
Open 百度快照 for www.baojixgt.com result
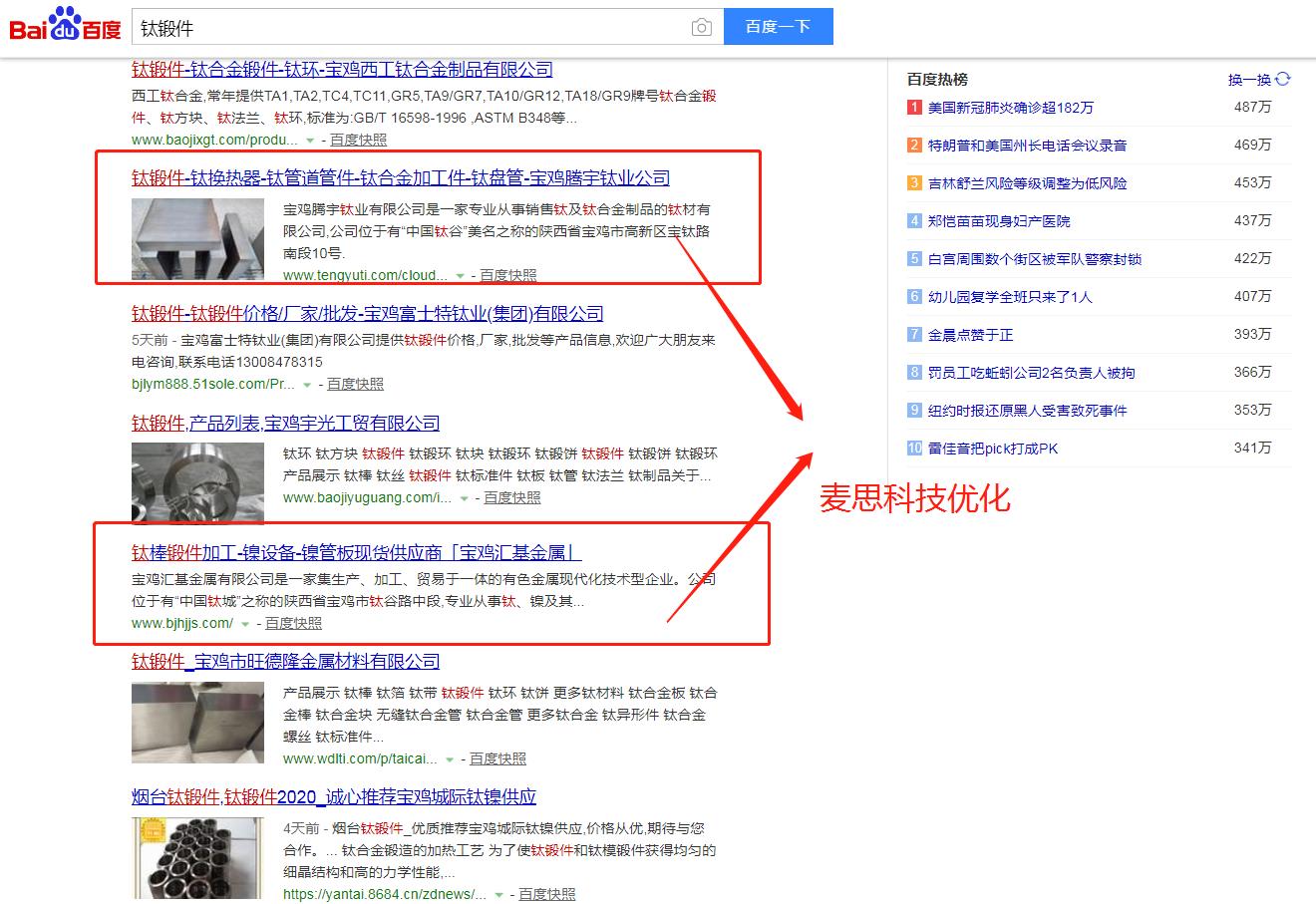pos(359,140)
